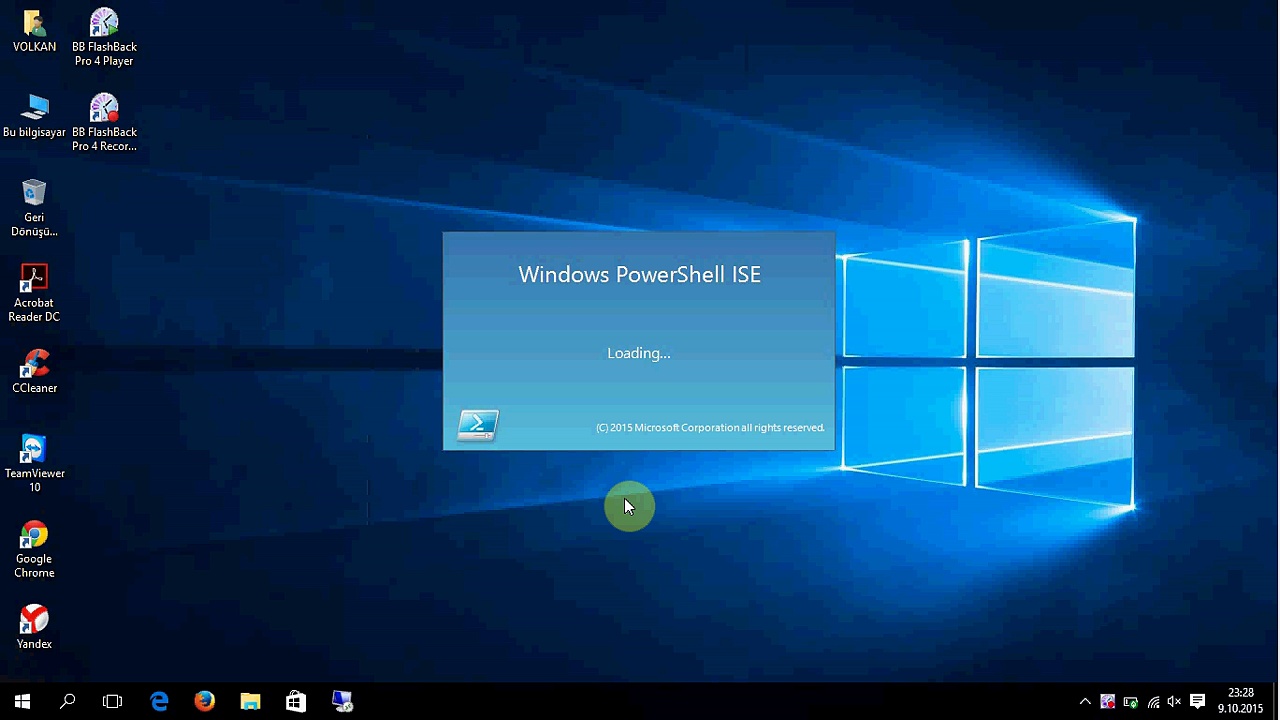The height and width of the screenshot is (720, 1280).
Task: Click the PowerShell ISE taskbar icon
Action: pos(342,701)
